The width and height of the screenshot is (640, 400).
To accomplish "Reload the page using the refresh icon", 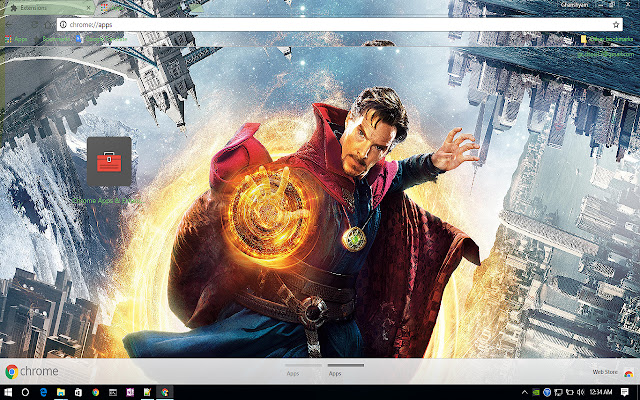I will (34, 24).
